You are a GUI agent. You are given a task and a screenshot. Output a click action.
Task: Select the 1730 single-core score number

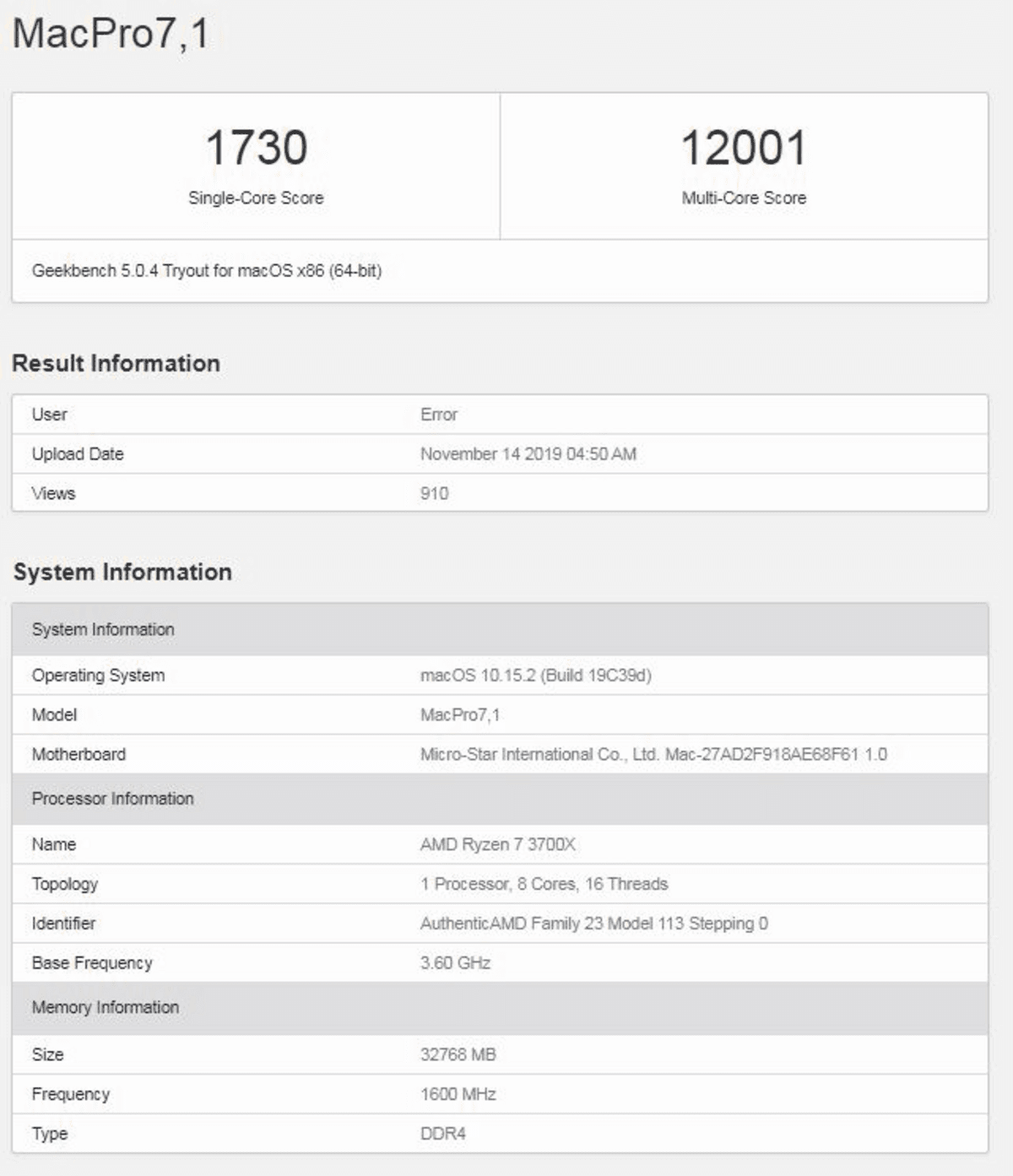[x=256, y=148]
